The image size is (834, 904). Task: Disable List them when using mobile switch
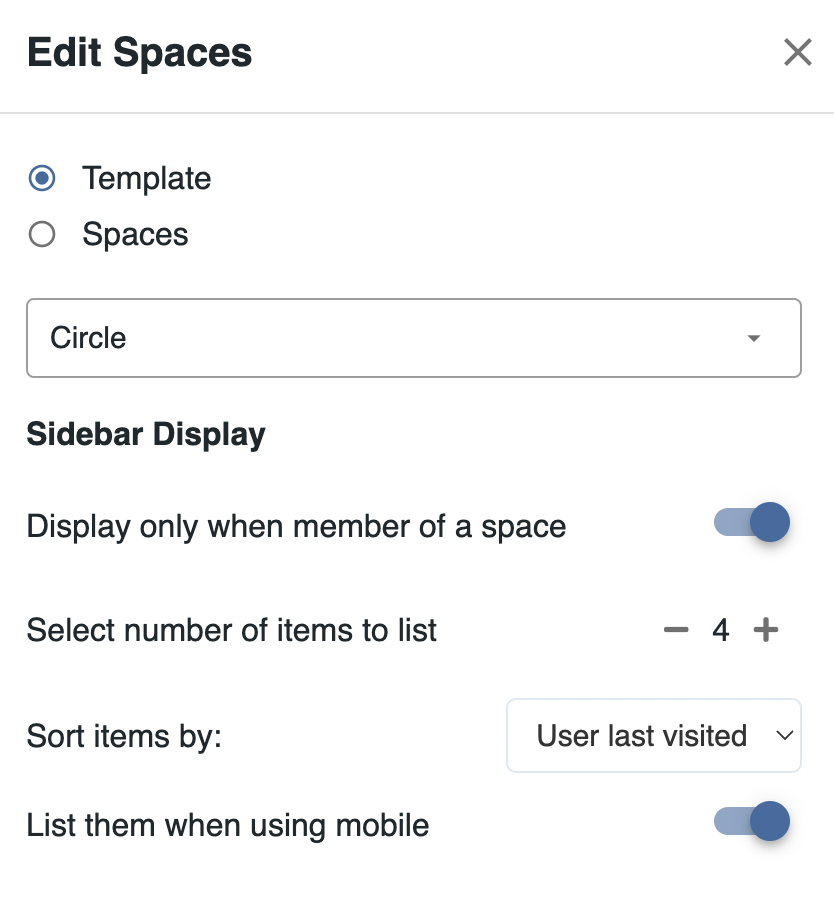(752, 822)
